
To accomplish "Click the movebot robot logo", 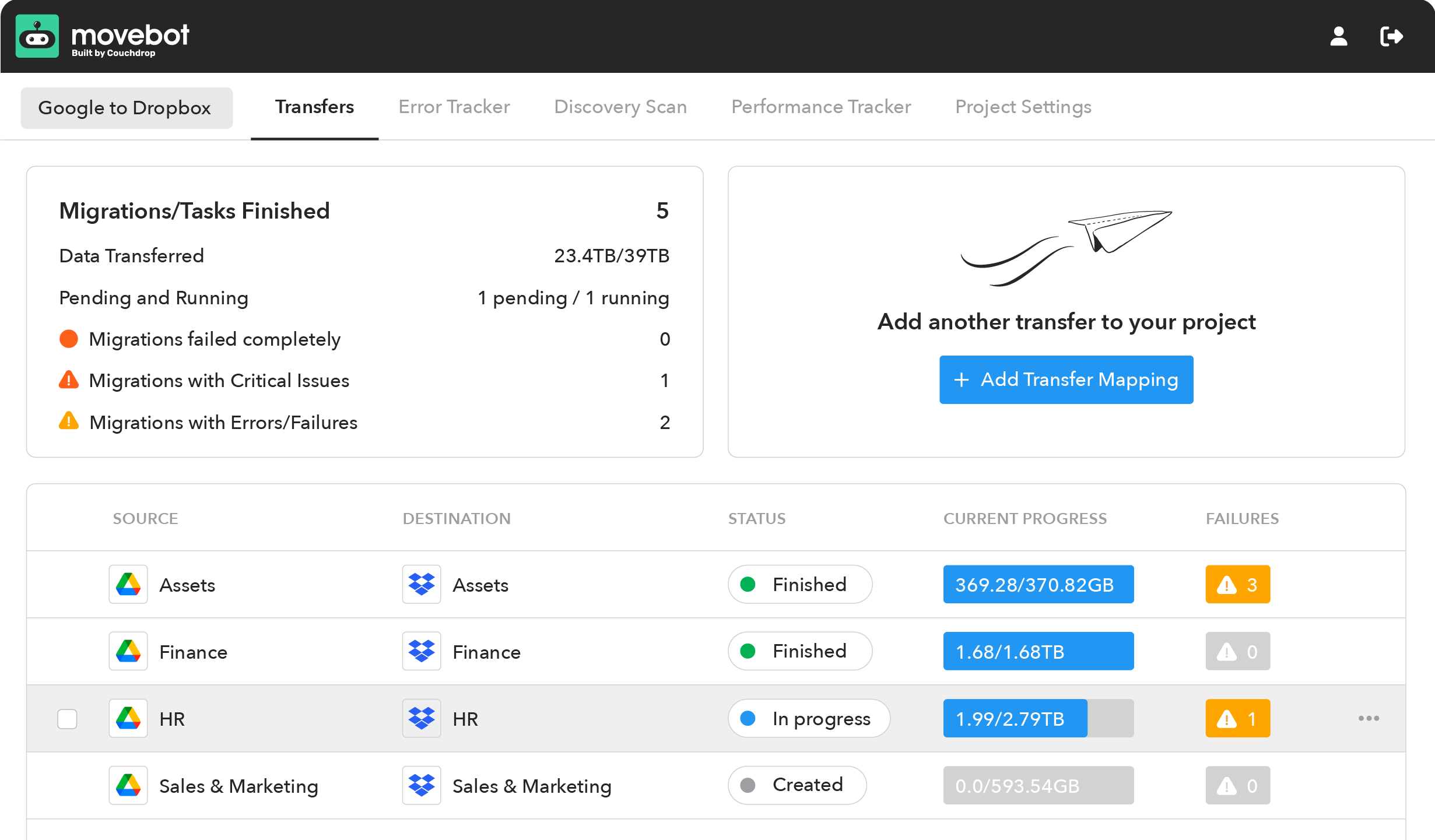I will point(37,36).
